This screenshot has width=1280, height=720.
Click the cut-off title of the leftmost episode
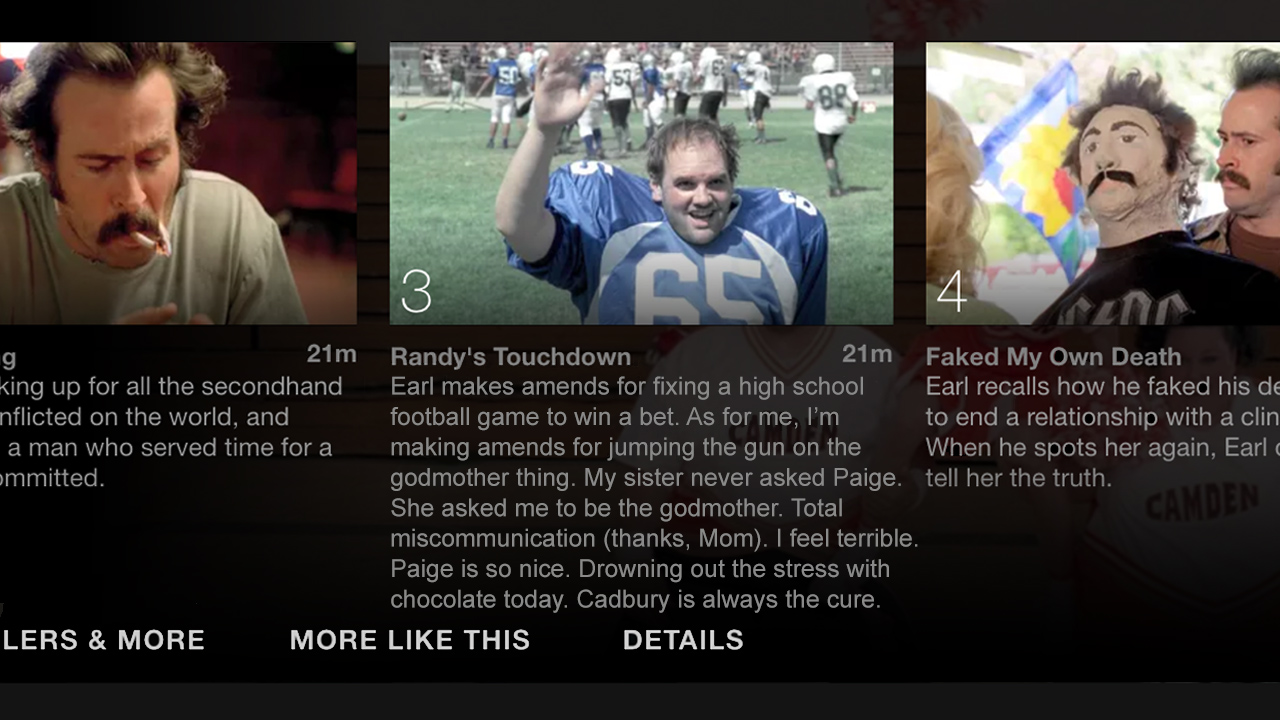[x=8, y=358]
